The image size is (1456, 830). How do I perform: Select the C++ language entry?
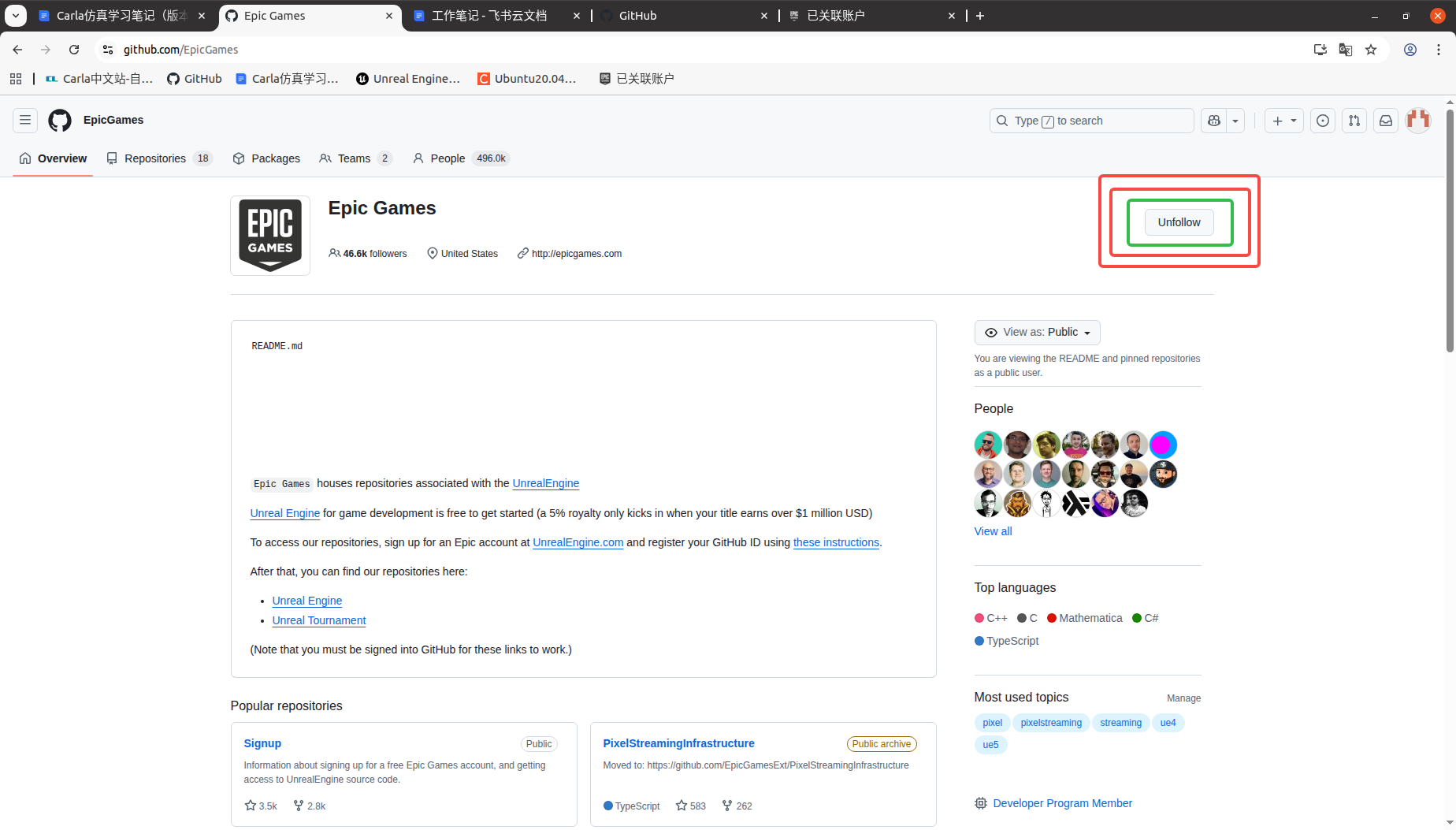991,618
